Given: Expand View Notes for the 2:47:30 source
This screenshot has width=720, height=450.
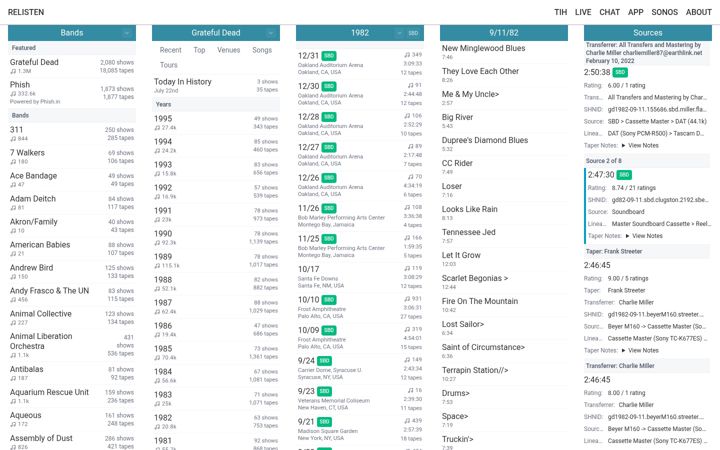Looking at the screenshot, I should (644, 236).
